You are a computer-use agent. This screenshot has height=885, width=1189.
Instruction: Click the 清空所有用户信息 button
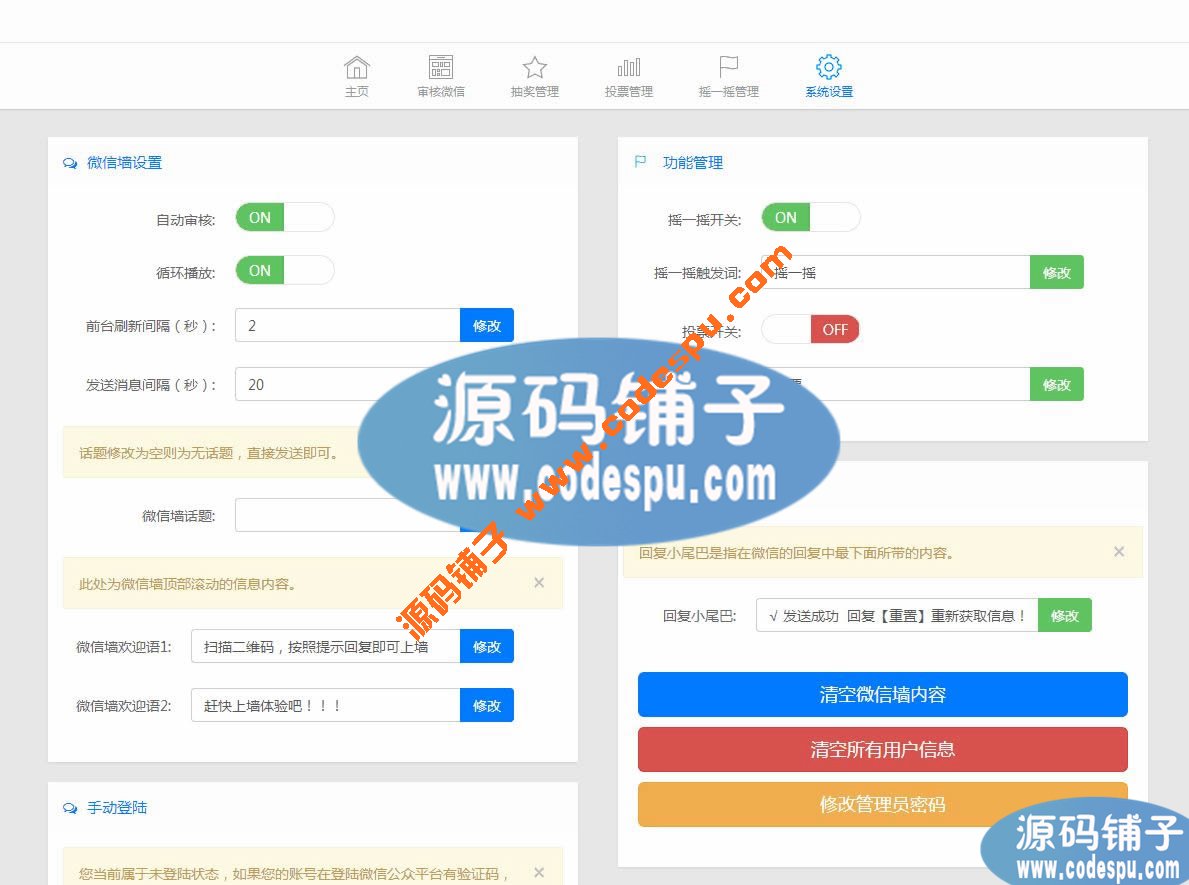(x=883, y=750)
